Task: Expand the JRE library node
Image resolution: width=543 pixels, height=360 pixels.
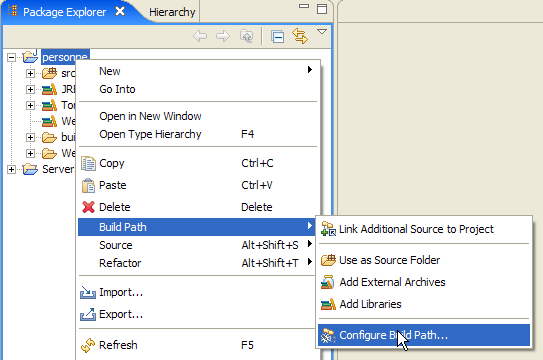Action: tap(30, 89)
